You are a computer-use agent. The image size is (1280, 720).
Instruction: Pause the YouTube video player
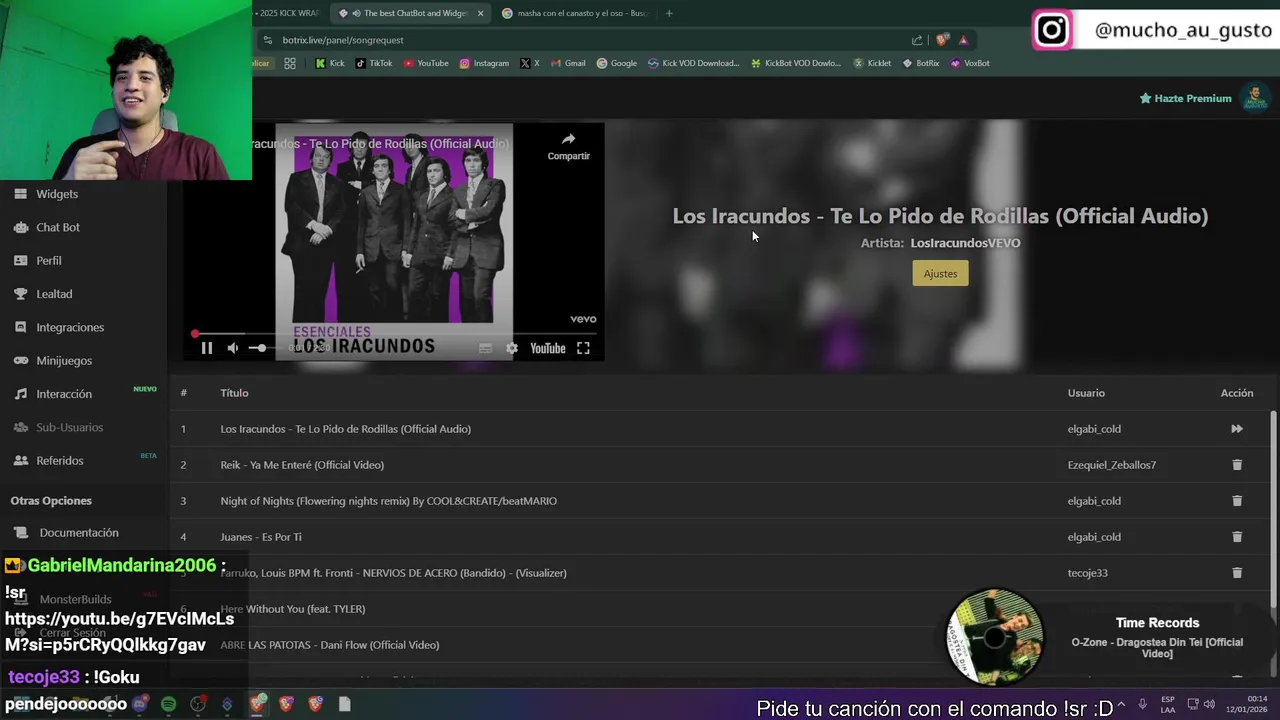(207, 348)
